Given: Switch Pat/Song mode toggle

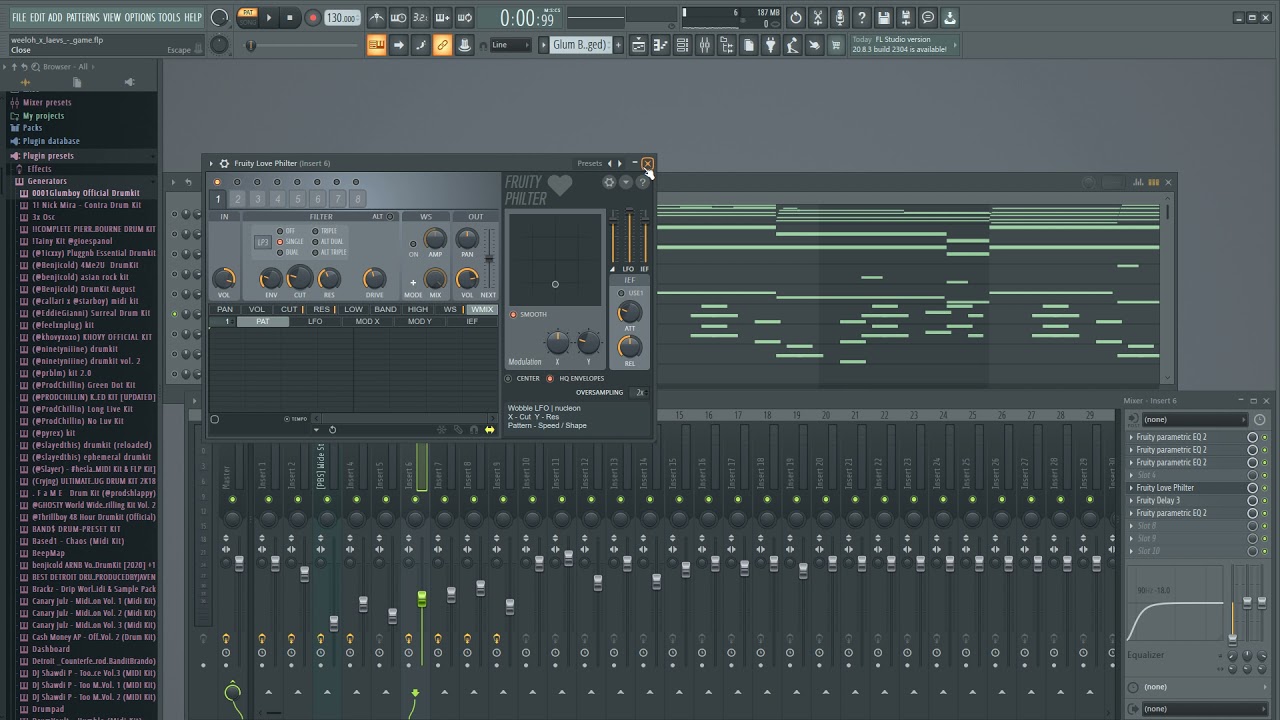Looking at the screenshot, I should [x=248, y=17].
